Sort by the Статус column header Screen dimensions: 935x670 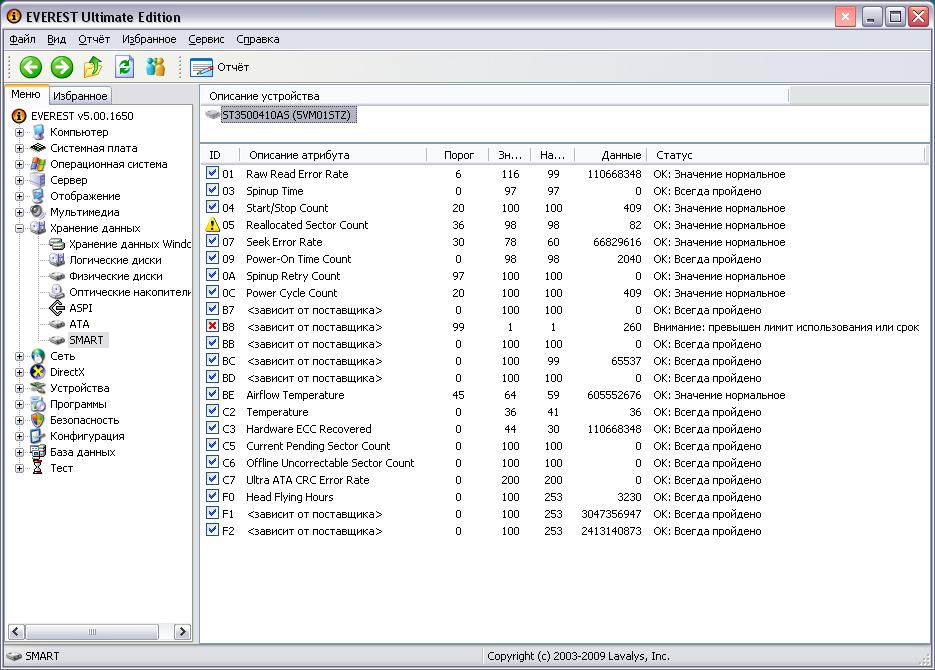pyautogui.click(x=674, y=155)
